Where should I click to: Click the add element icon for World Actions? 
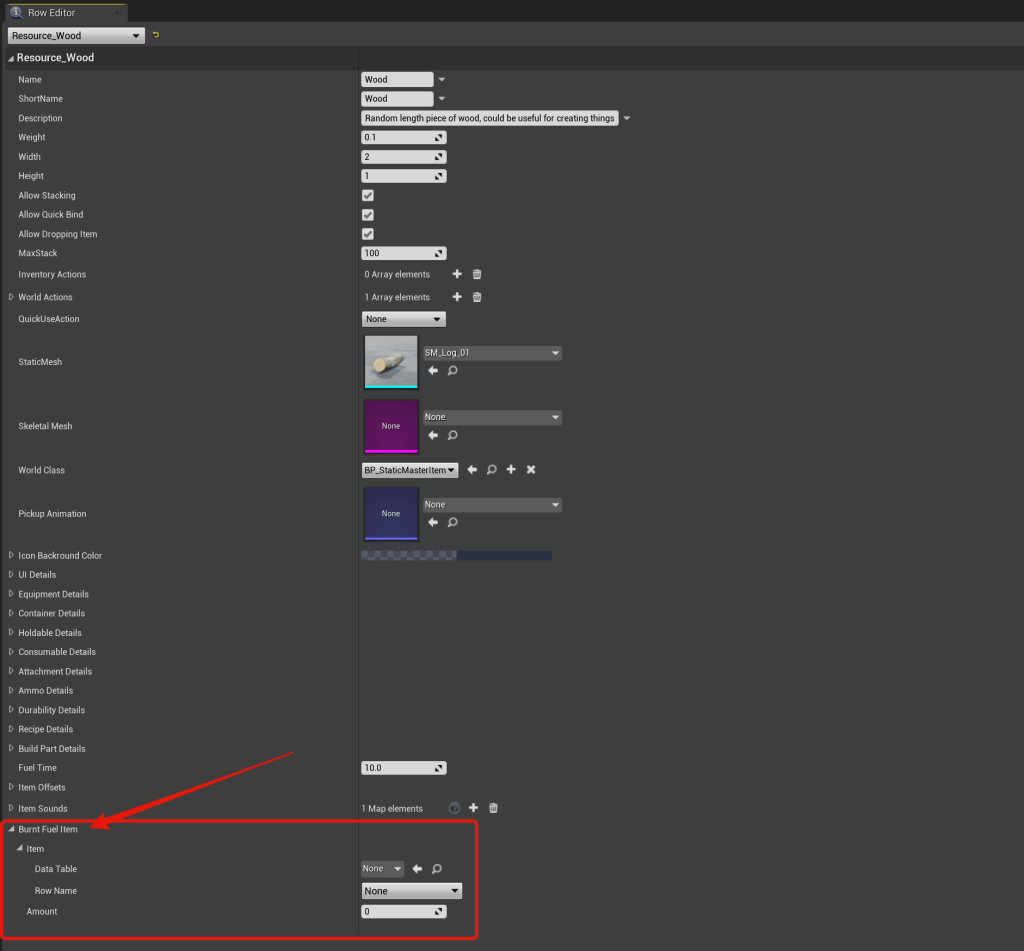(x=457, y=297)
